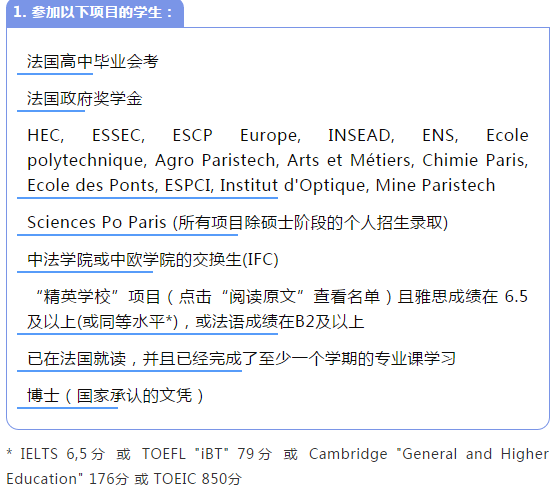Select the 中法学院或中欧学院的交换生(IFC) line
The image size is (556, 487).
(x=153, y=260)
